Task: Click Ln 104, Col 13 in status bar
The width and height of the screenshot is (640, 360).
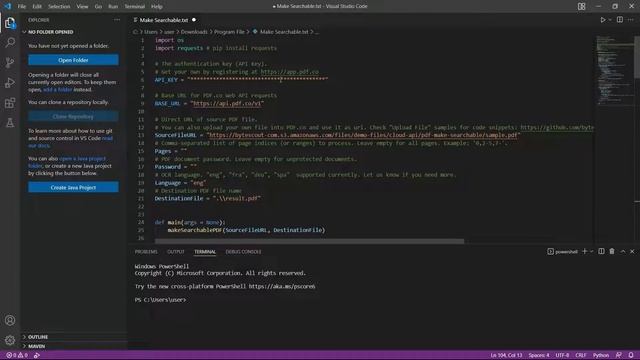Action: (506, 355)
